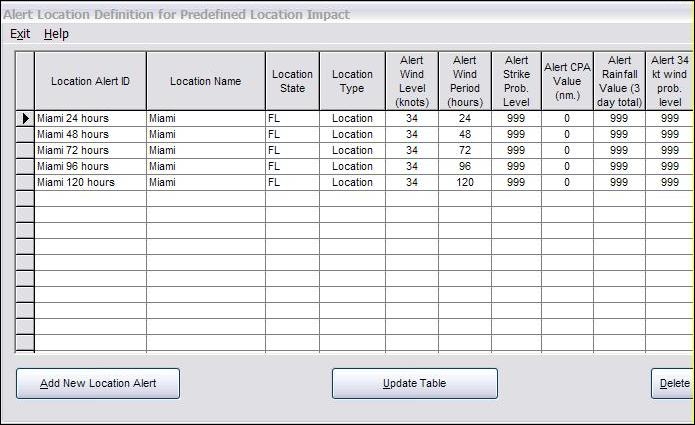Select wind period cell showing 72
The width and height of the screenshot is (695, 425).
click(x=464, y=151)
